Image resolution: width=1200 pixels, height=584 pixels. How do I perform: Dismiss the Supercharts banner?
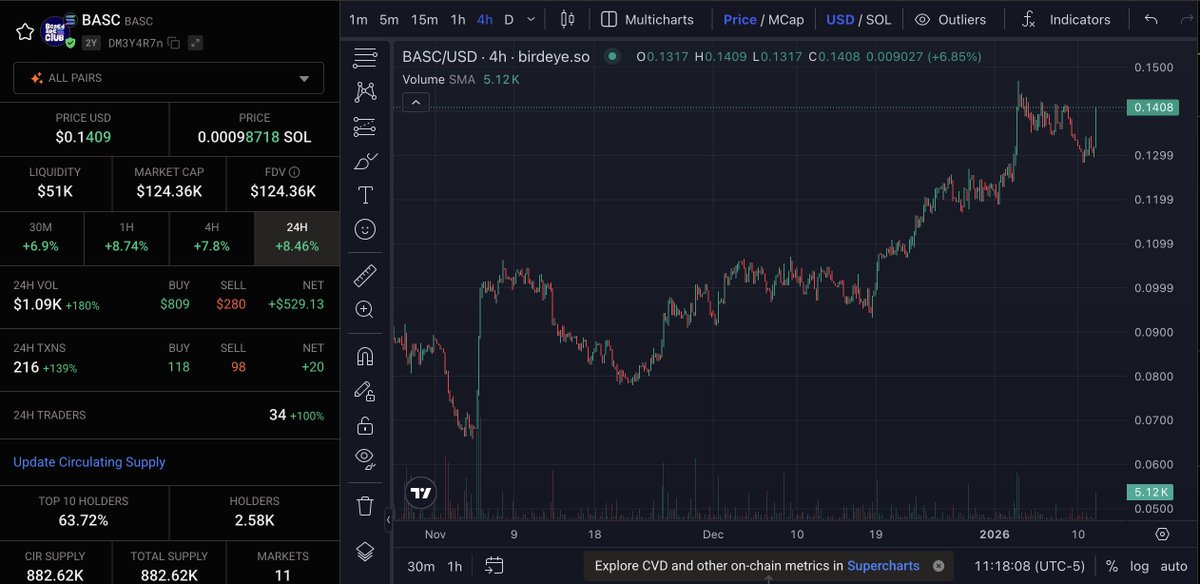coord(939,566)
